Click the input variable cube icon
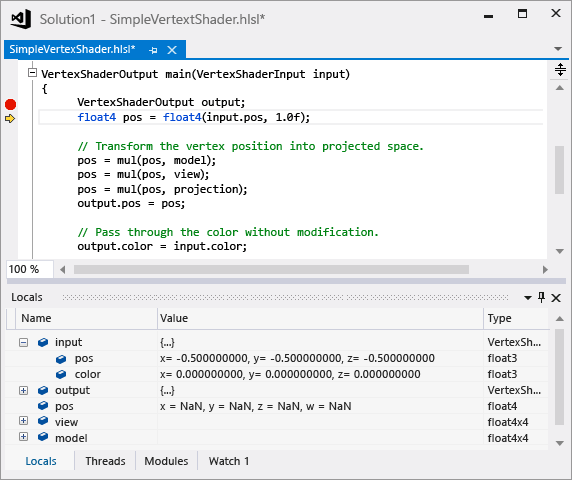 (x=43, y=342)
